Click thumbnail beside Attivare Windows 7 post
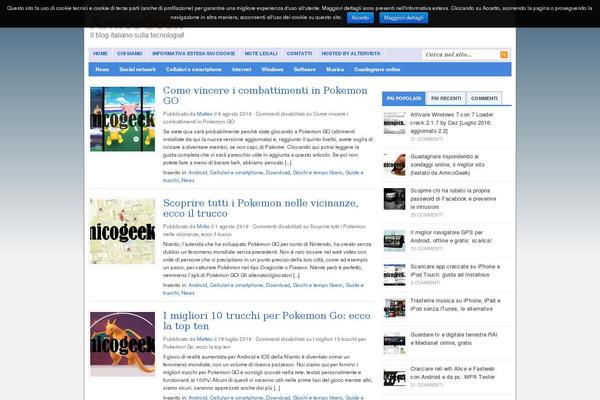 tap(395, 123)
